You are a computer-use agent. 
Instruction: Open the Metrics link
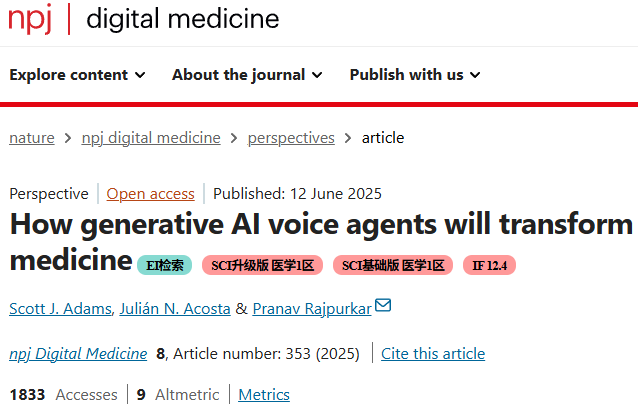tap(264, 394)
